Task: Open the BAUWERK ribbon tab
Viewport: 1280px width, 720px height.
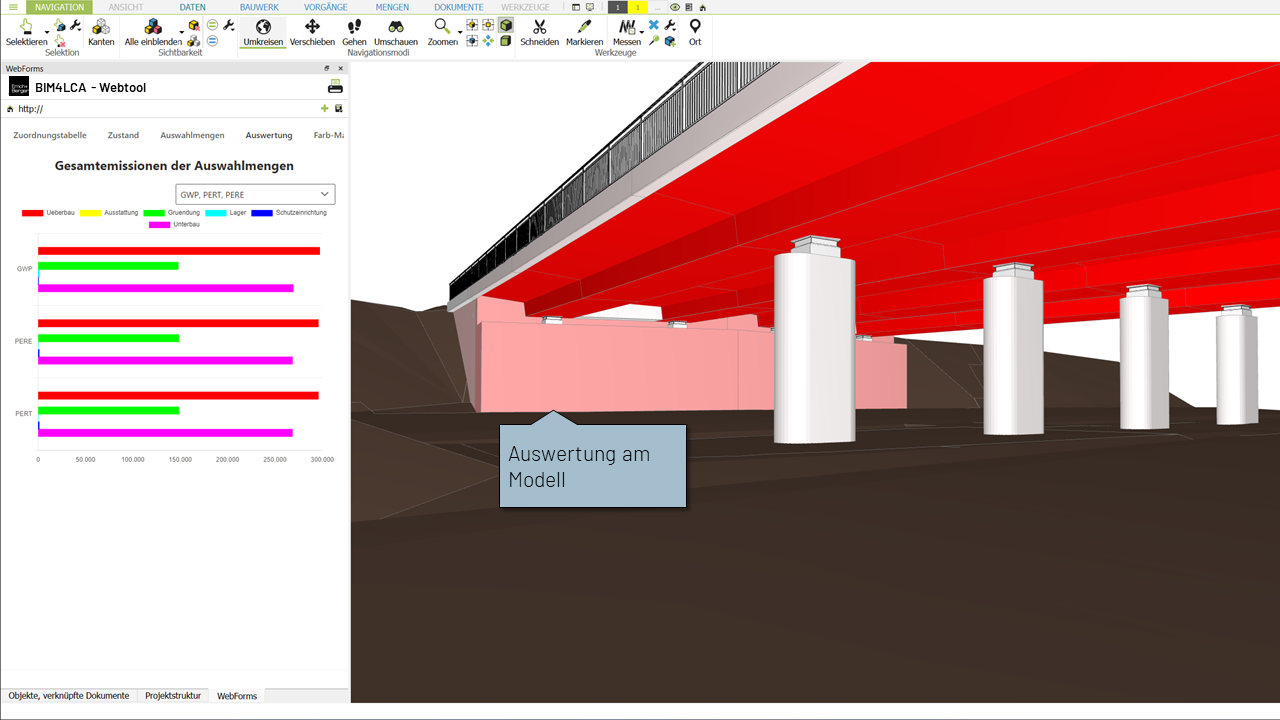Action: pyautogui.click(x=259, y=7)
